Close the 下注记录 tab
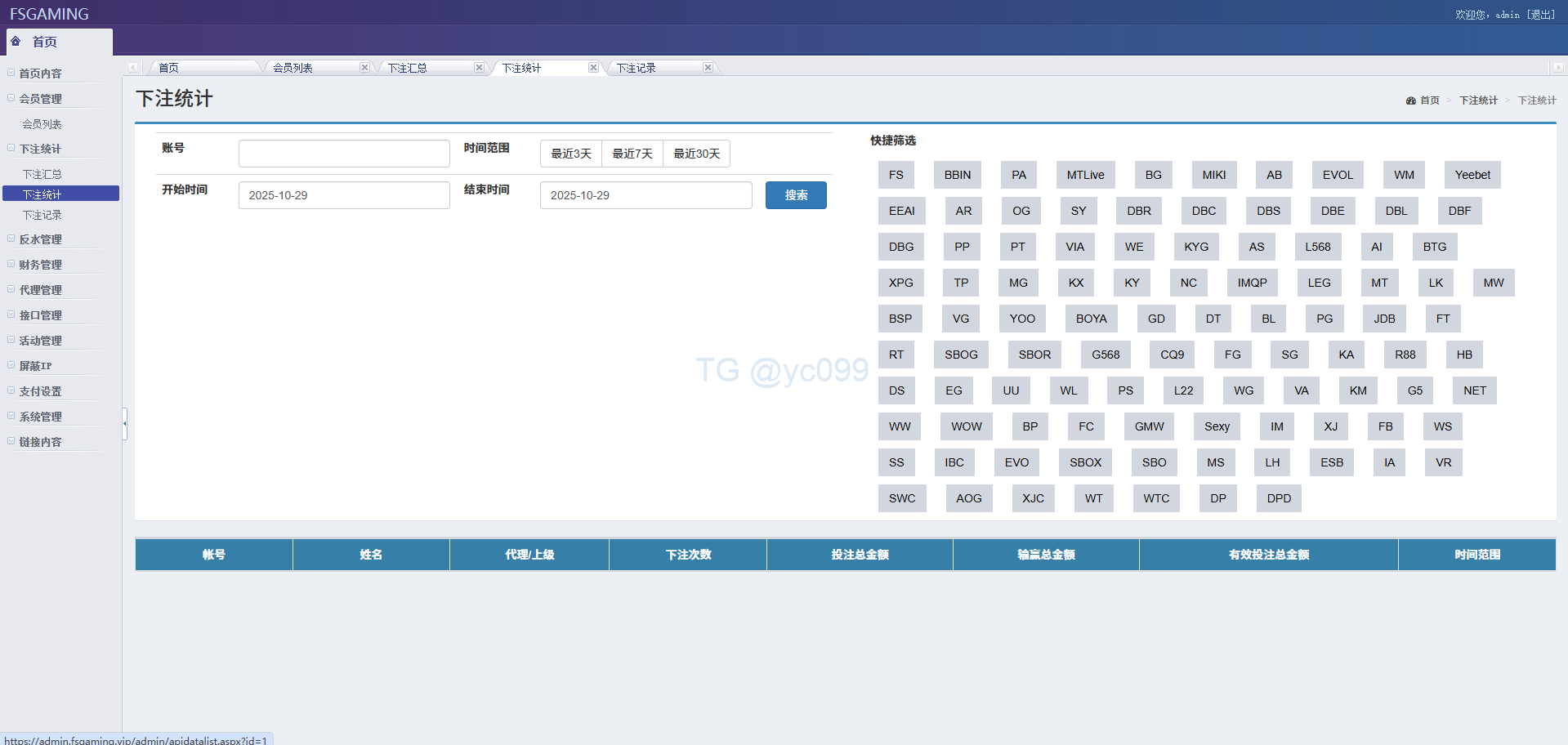The width and height of the screenshot is (1568, 745). pos(708,68)
